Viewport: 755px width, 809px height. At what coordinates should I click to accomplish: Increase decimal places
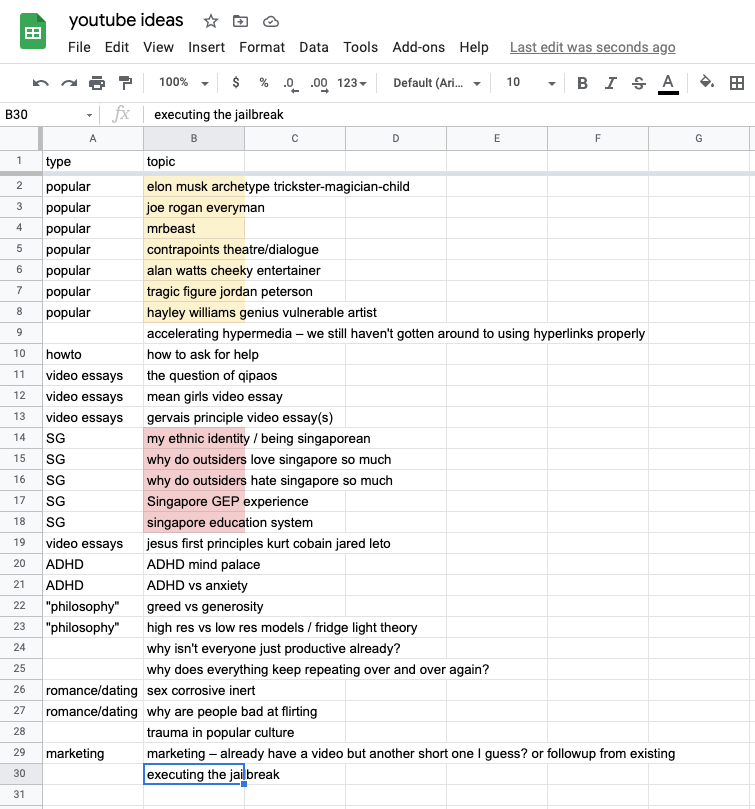tap(319, 84)
